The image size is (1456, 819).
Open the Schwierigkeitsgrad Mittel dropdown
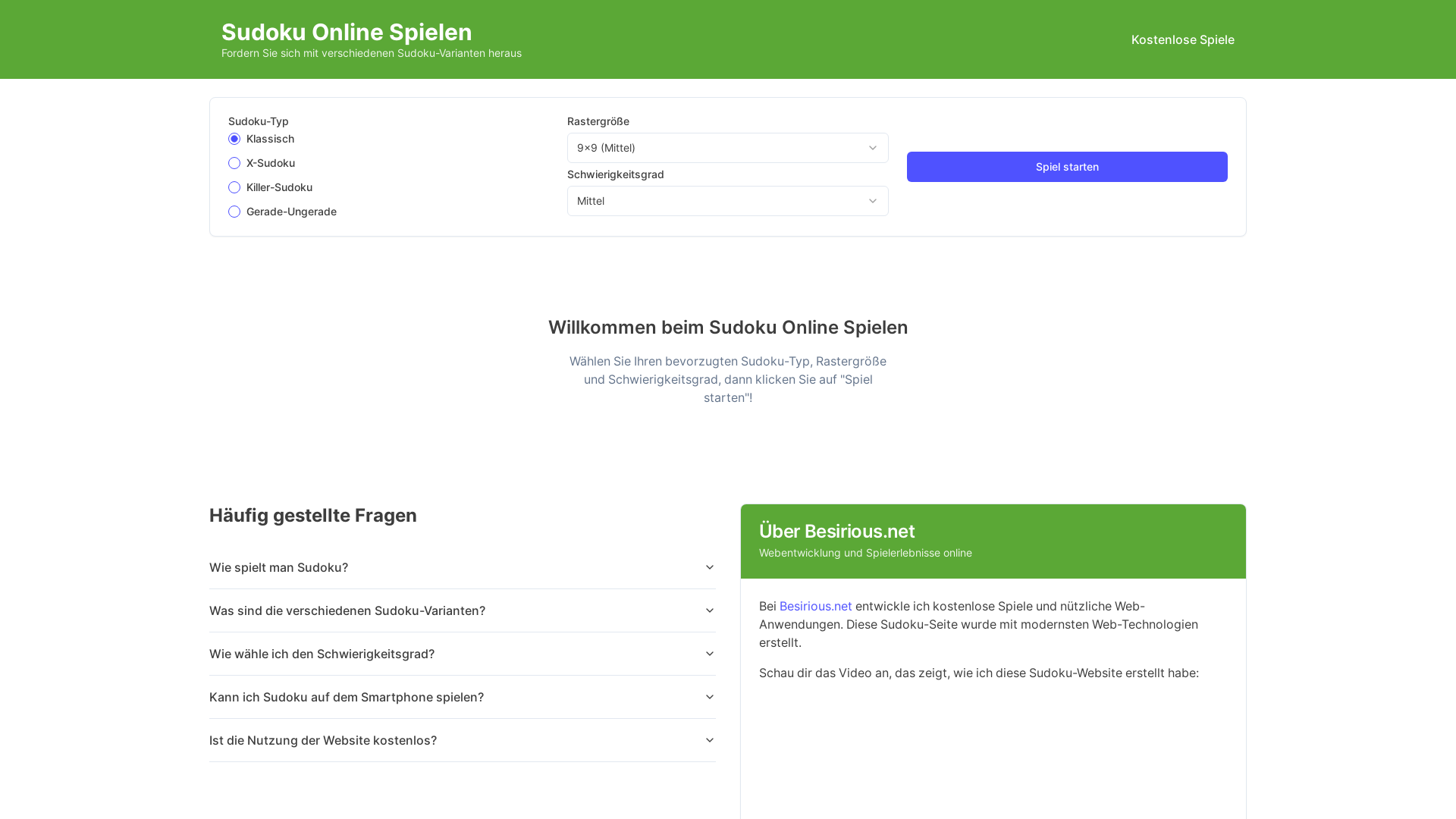[x=727, y=201]
